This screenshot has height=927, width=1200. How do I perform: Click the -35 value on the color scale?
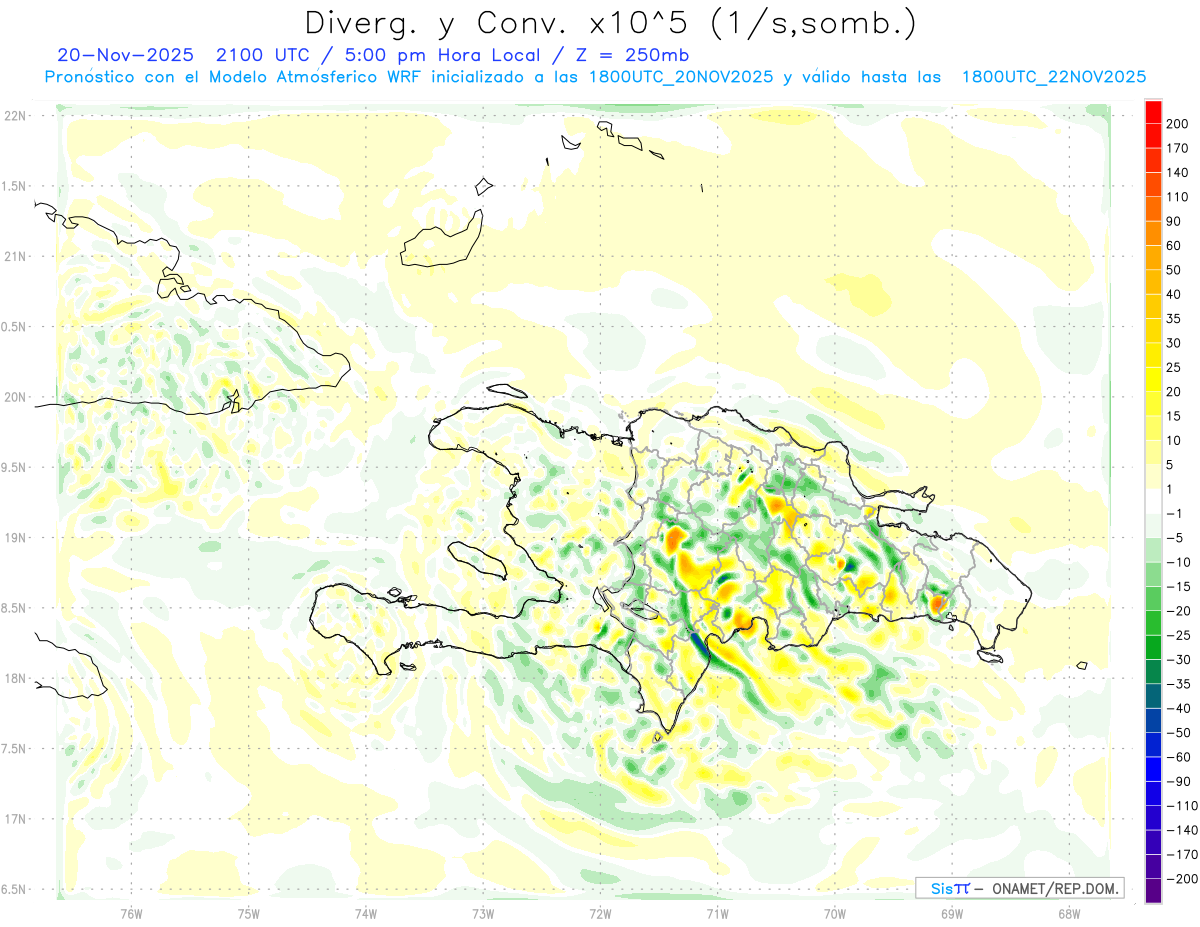point(1177,684)
